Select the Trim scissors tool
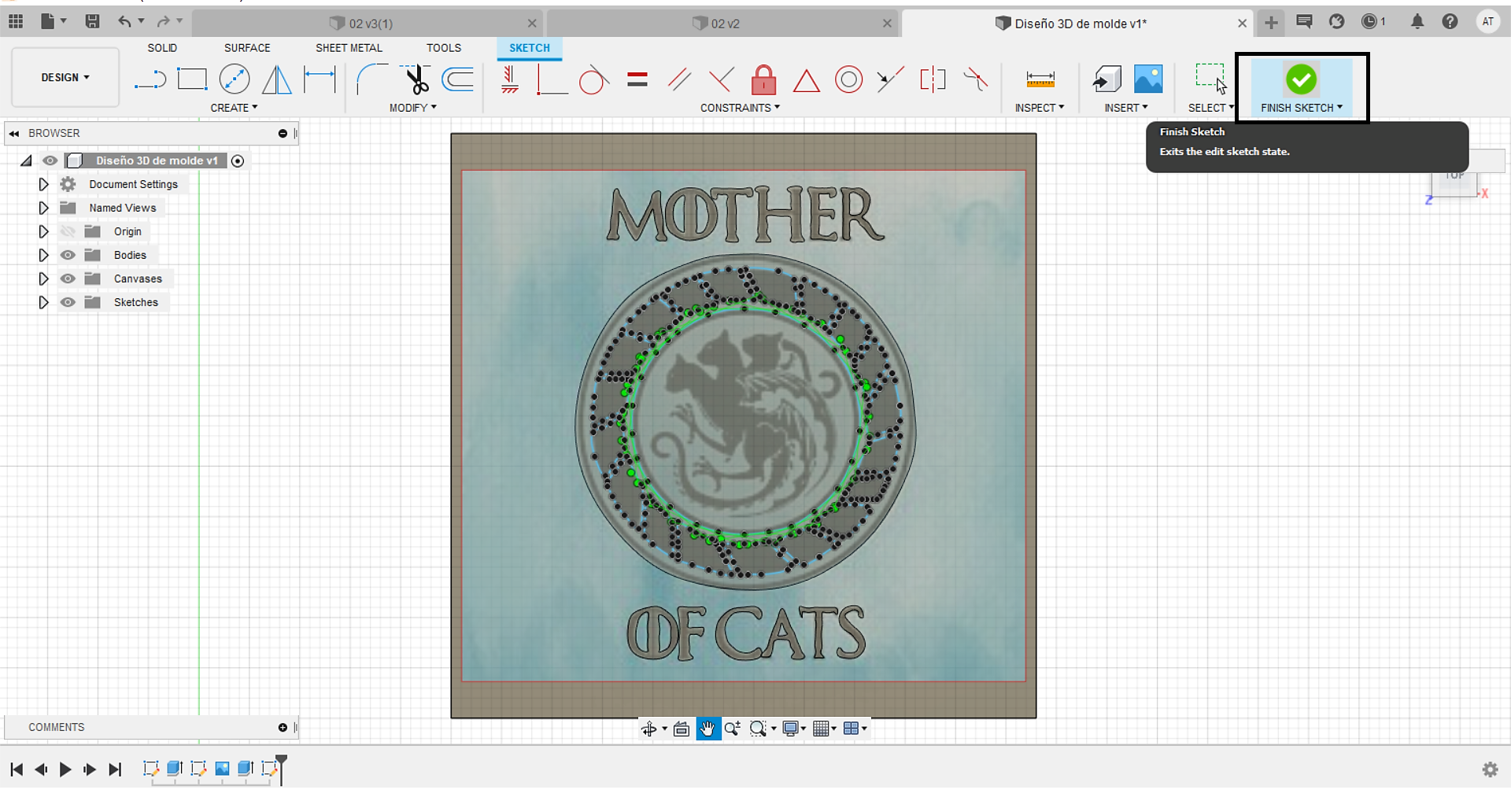Viewport: 1511px width, 812px height. (x=416, y=79)
